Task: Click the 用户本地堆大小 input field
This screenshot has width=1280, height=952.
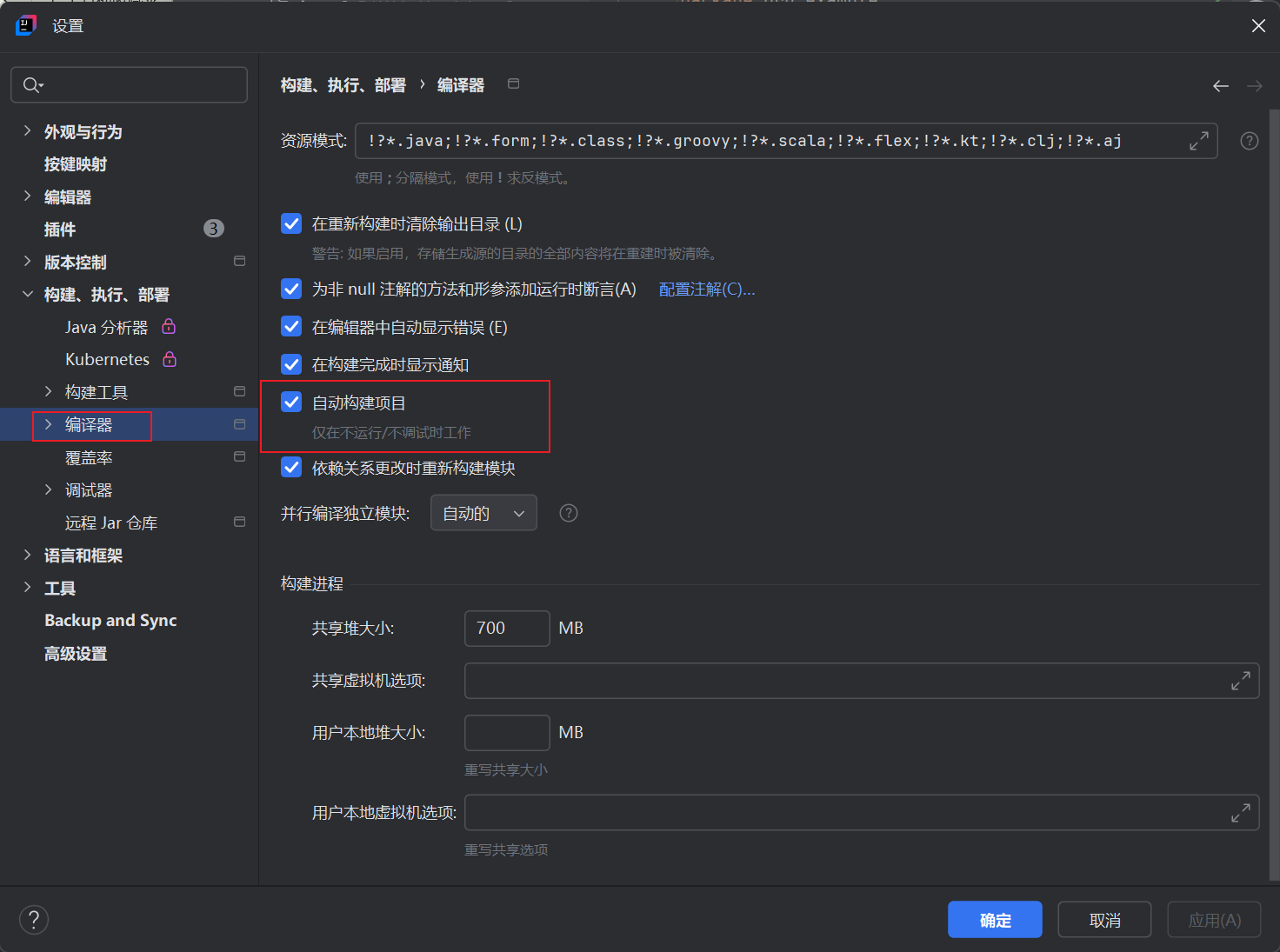Action: pyautogui.click(x=507, y=733)
